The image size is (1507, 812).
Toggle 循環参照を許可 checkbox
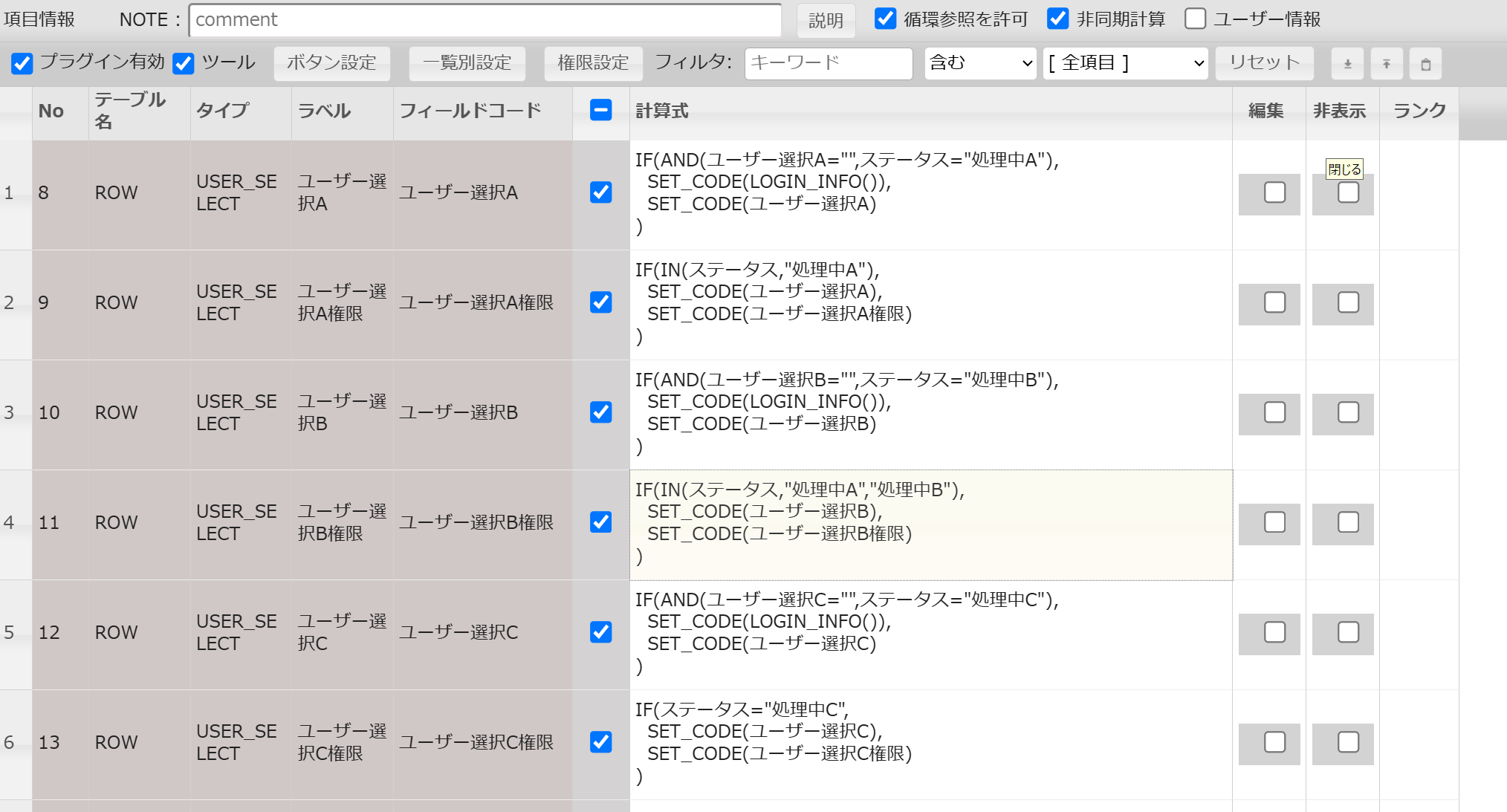885,19
